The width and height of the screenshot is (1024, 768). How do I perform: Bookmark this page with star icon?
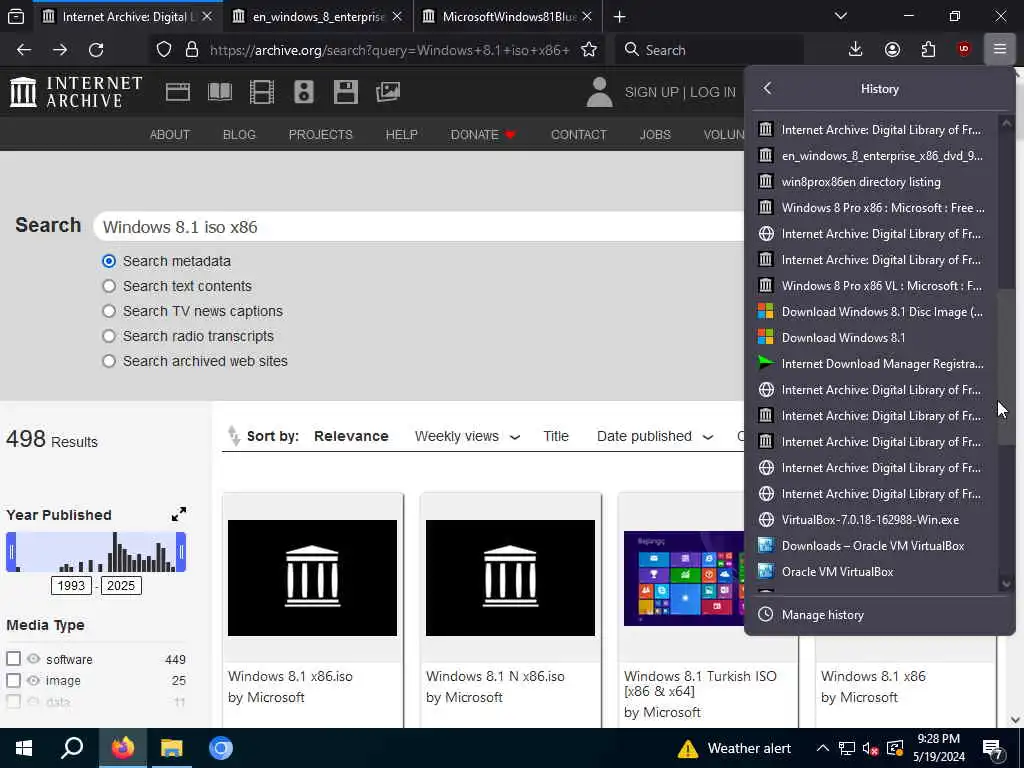pyautogui.click(x=589, y=50)
